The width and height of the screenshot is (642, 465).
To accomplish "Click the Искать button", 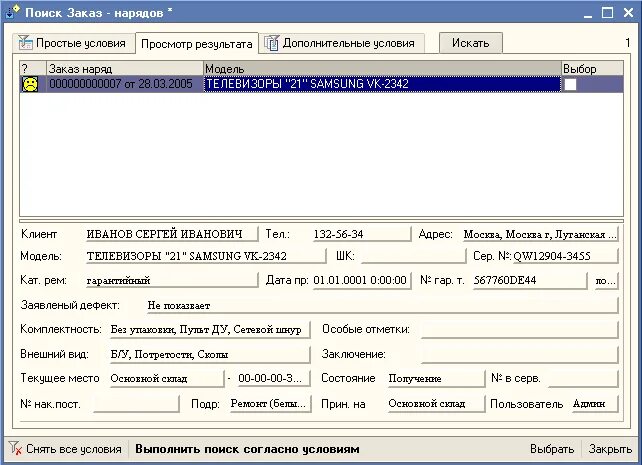I will pos(470,43).
